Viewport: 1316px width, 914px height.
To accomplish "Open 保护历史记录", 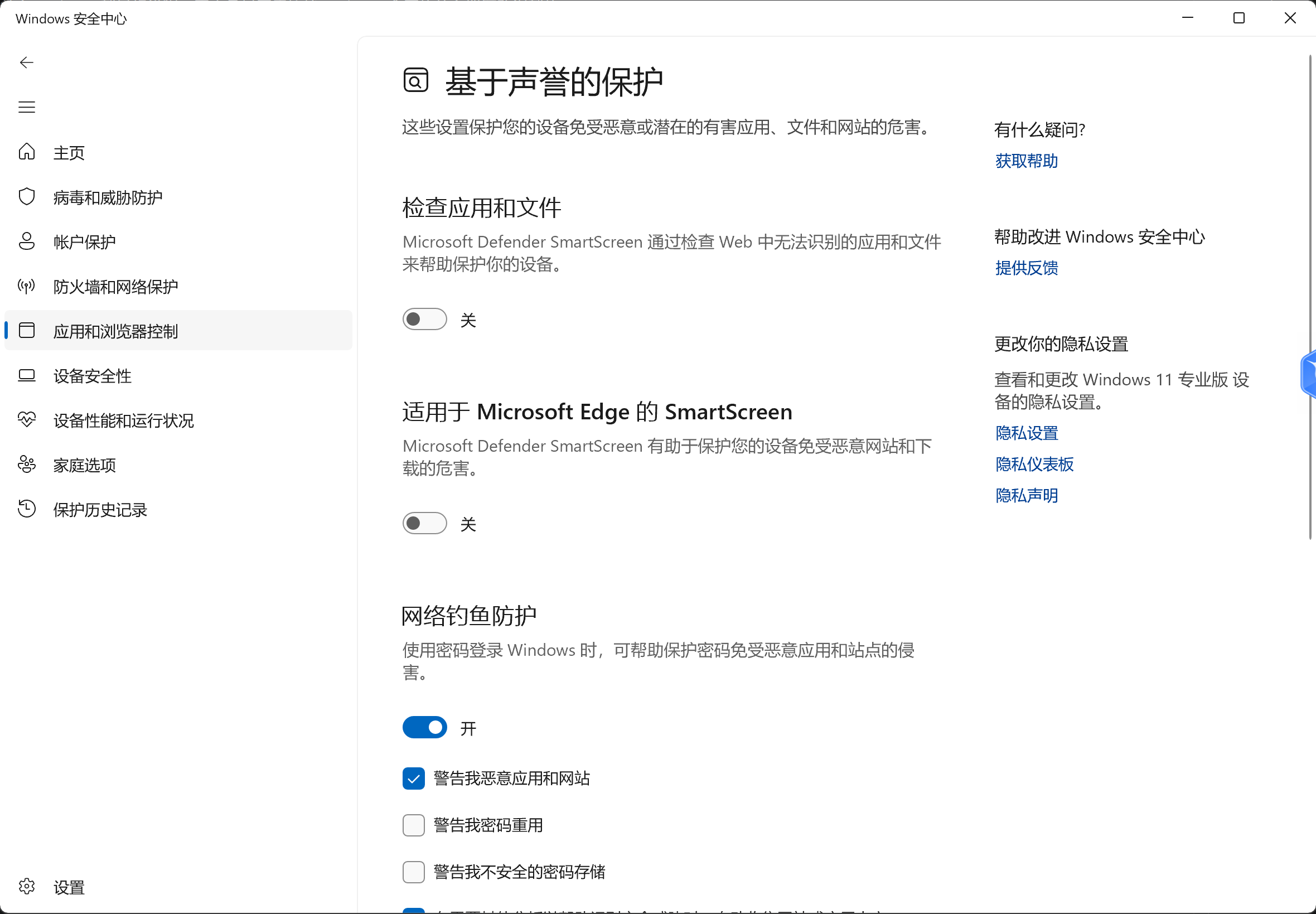I will point(178,510).
